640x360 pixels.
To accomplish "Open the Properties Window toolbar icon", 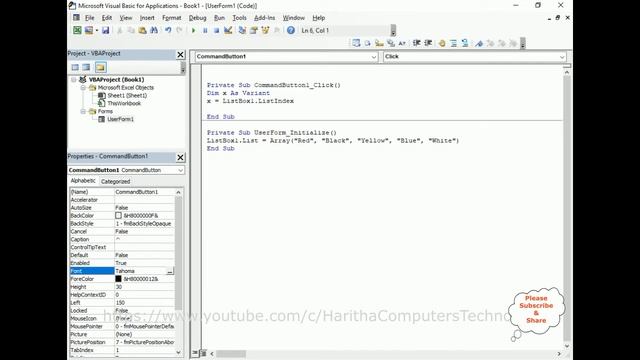I will (x=253, y=30).
